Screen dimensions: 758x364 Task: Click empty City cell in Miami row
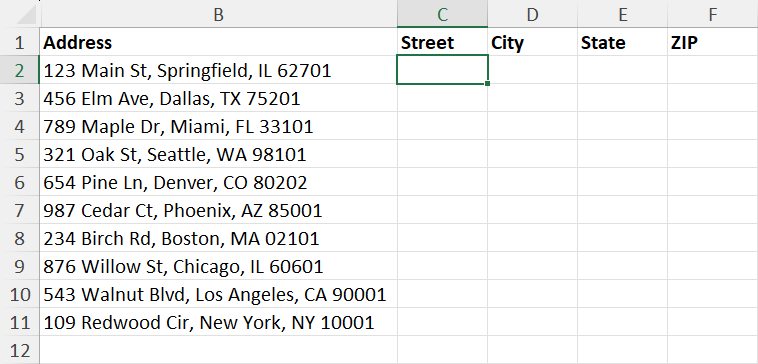click(532, 127)
